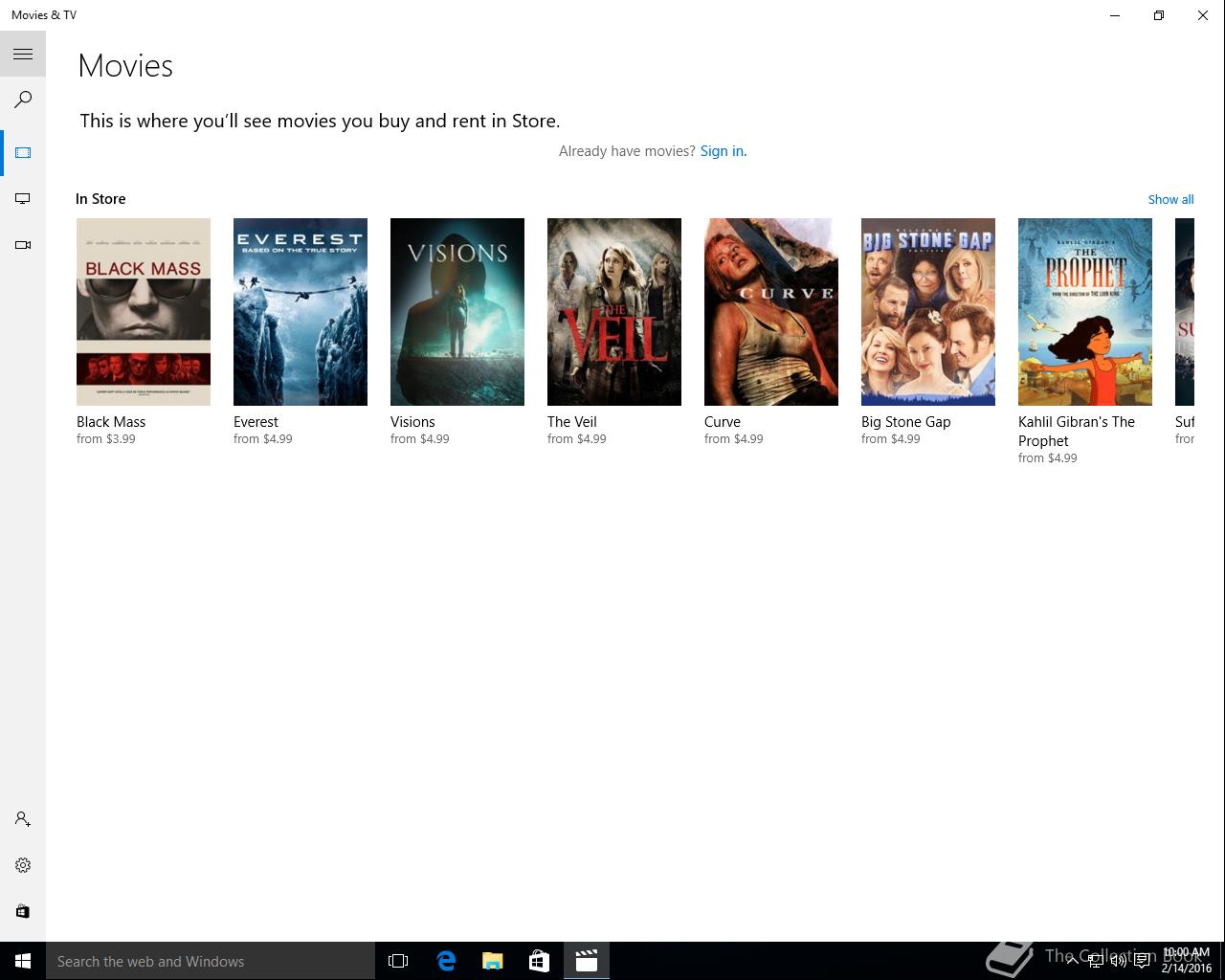Screen dimensions: 1225x980
Task: Open the hamburger navigation menu
Action: (x=23, y=55)
